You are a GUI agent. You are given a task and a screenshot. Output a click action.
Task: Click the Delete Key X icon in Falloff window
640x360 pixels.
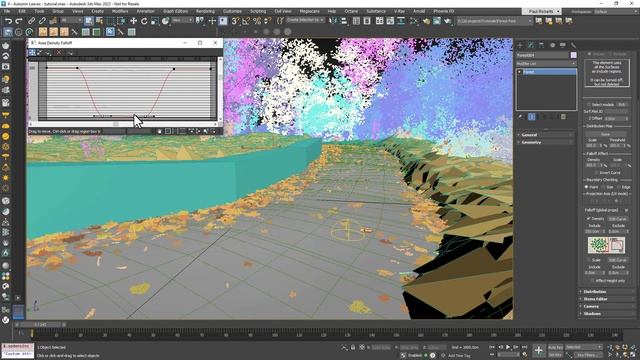(x=59, y=52)
